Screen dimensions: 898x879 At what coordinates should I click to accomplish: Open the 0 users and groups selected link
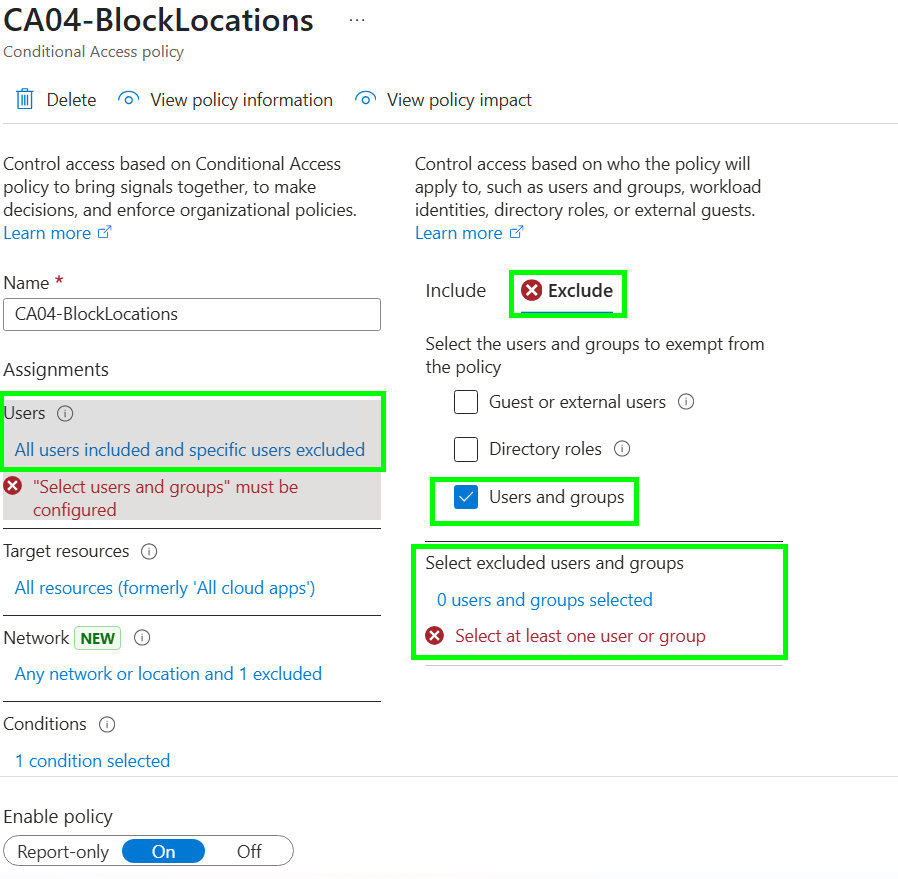tap(545, 600)
